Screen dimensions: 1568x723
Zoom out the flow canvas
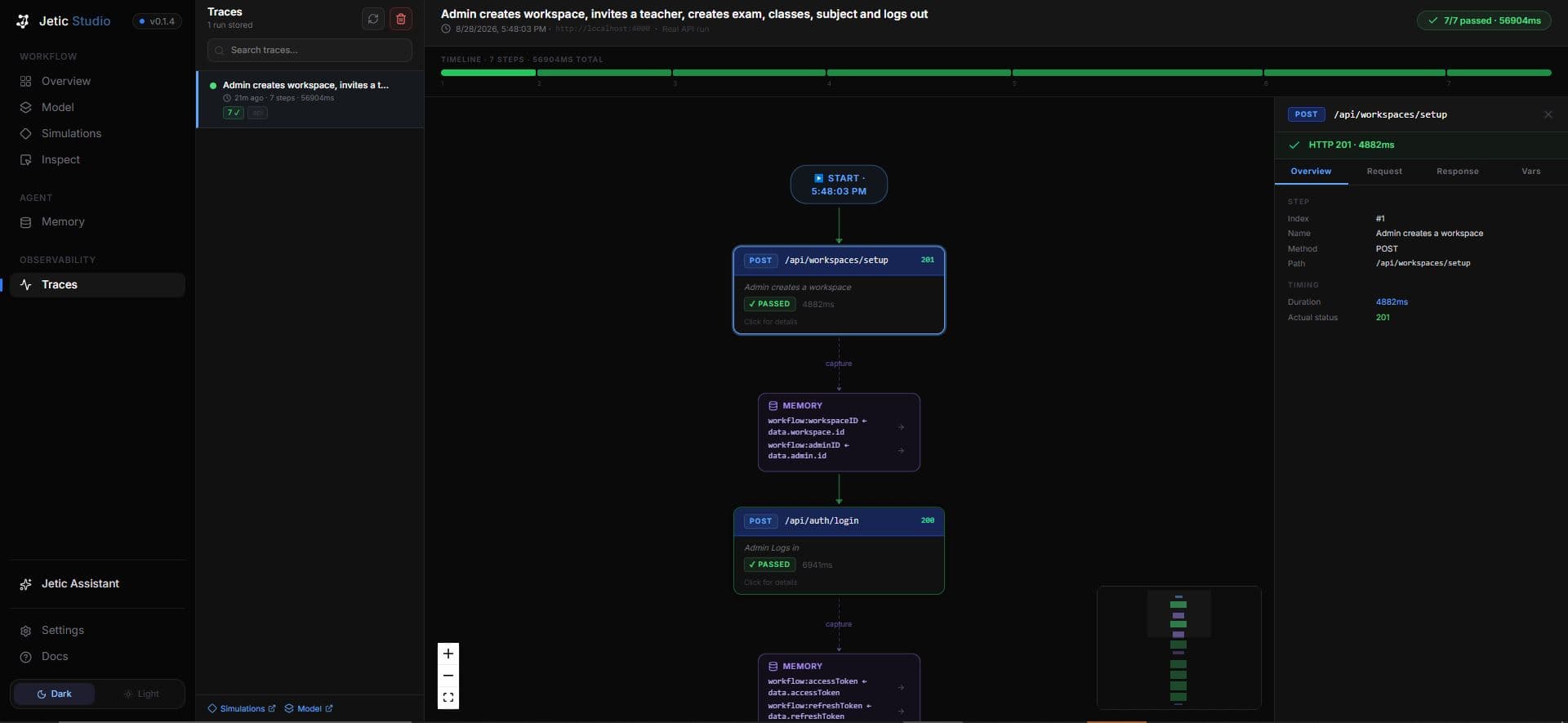448,676
